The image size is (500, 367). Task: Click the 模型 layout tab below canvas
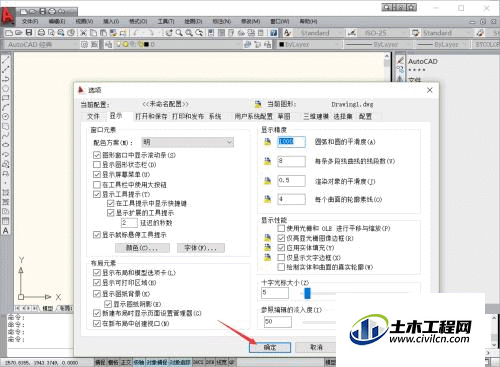[x=48, y=308]
